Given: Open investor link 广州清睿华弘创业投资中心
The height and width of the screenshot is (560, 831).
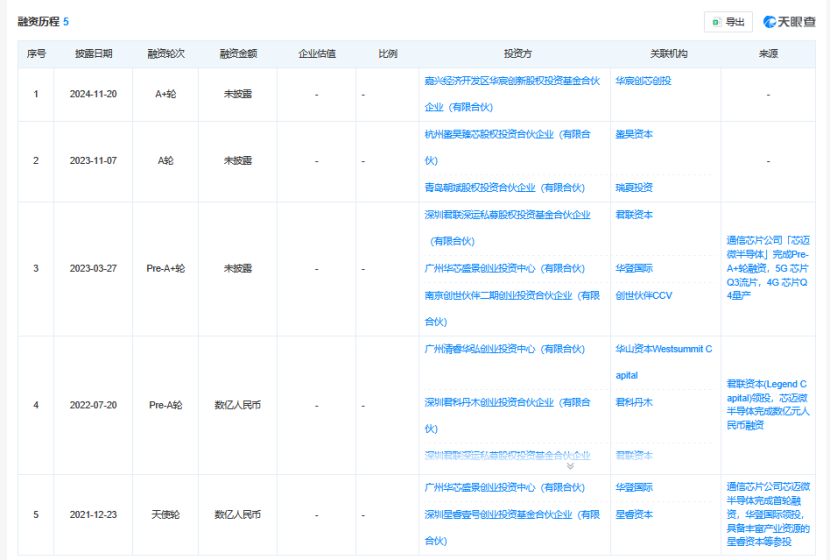Looking at the screenshot, I should click(x=505, y=349).
